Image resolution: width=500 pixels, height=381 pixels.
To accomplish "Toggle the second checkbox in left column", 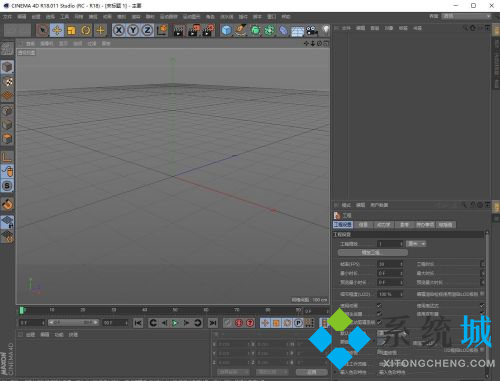I will (379, 314).
